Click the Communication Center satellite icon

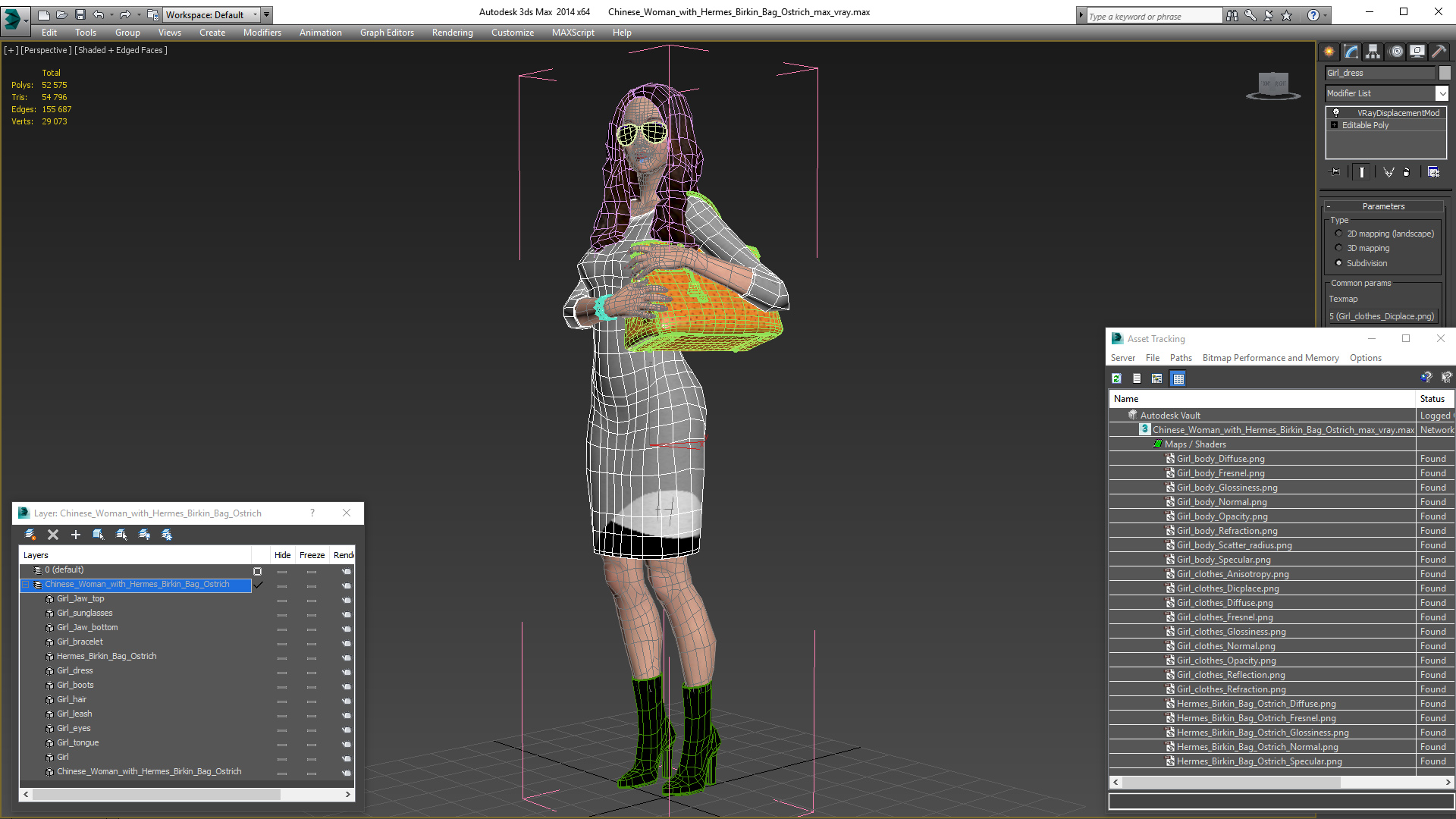pos(1269,15)
